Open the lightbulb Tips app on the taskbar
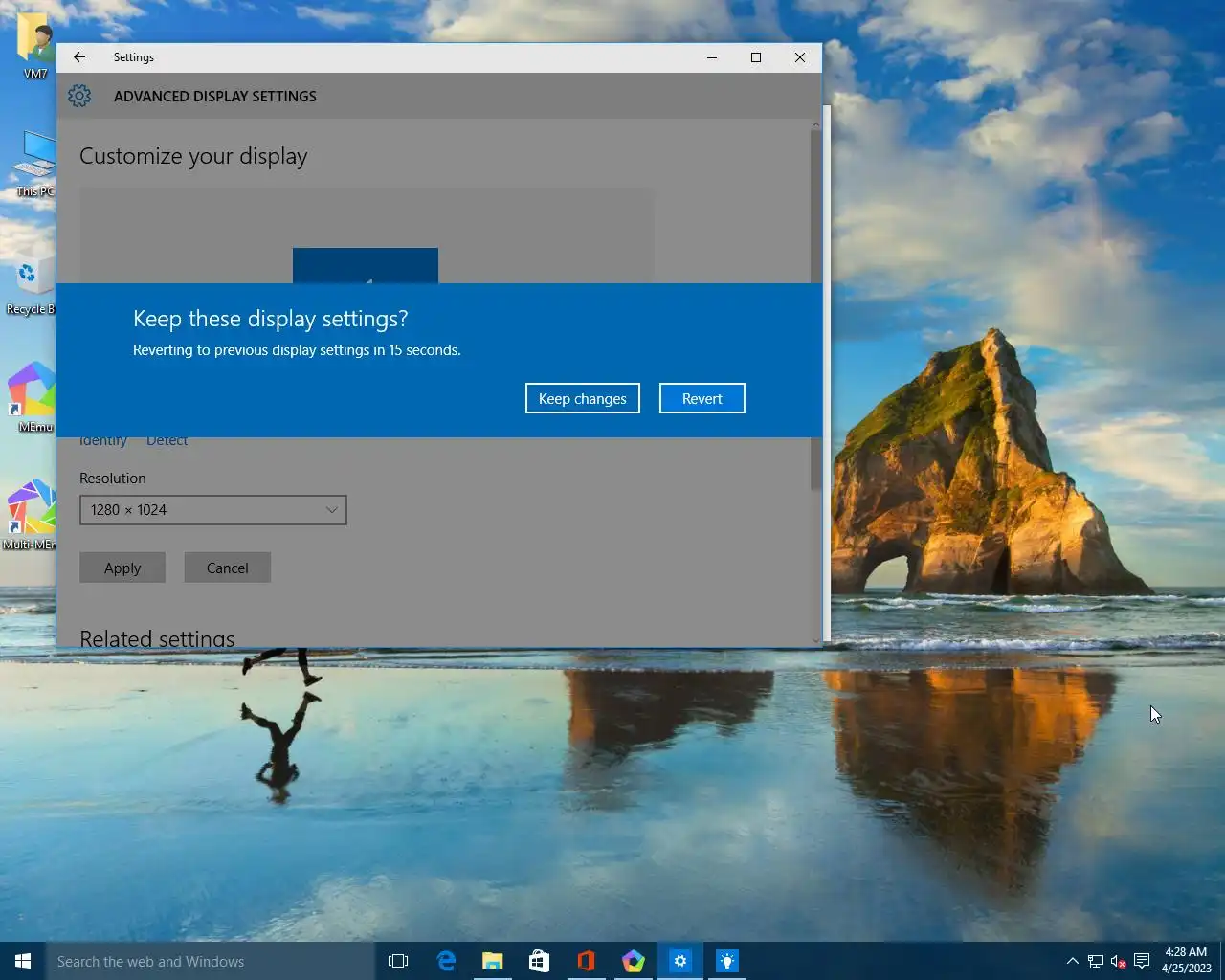Screen dimensions: 1225x980 pyautogui.click(x=727, y=961)
